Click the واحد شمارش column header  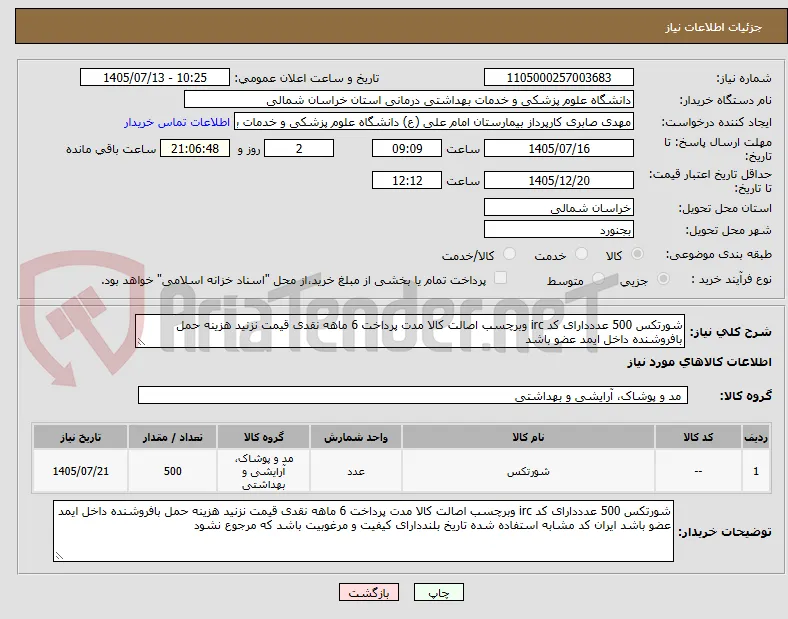356,437
